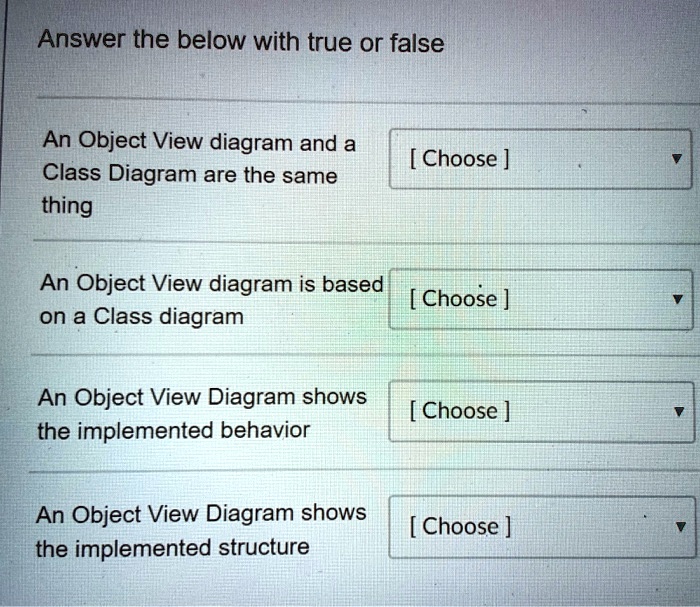Image resolution: width=700 pixels, height=607 pixels.
Task: Click statement 'shows the implemented behavior'
Action: [x=201, y=414]
